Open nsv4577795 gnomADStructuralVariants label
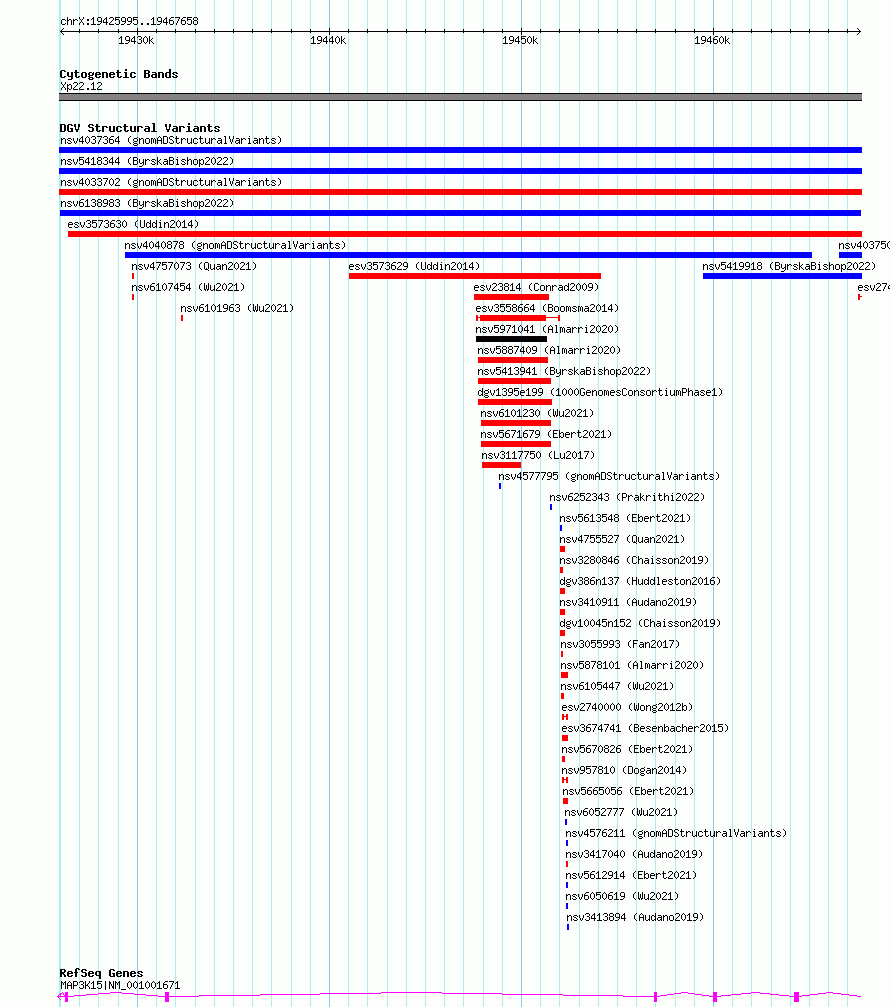 click(609, 476)
